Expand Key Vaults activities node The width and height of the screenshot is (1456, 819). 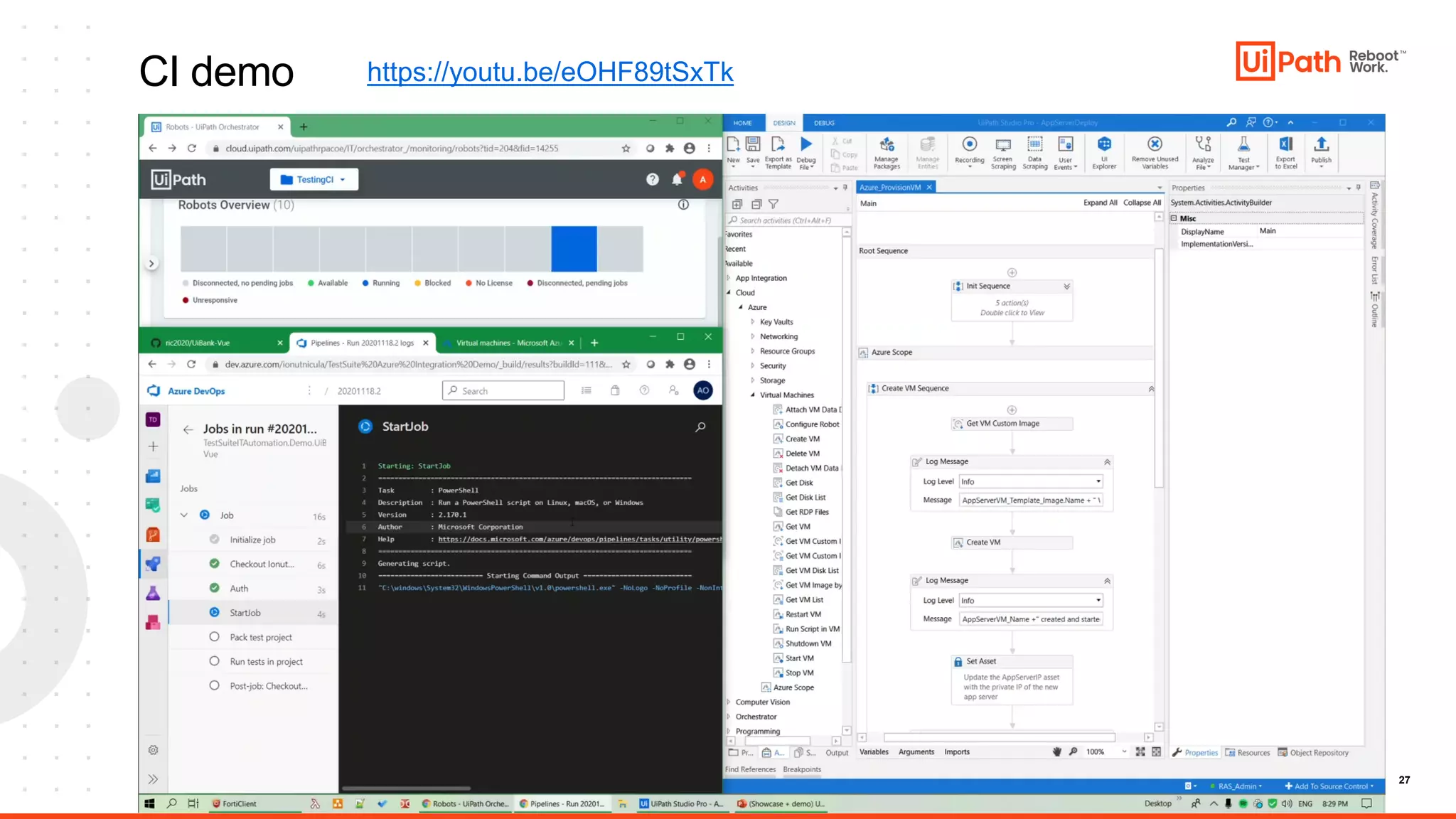753,321
